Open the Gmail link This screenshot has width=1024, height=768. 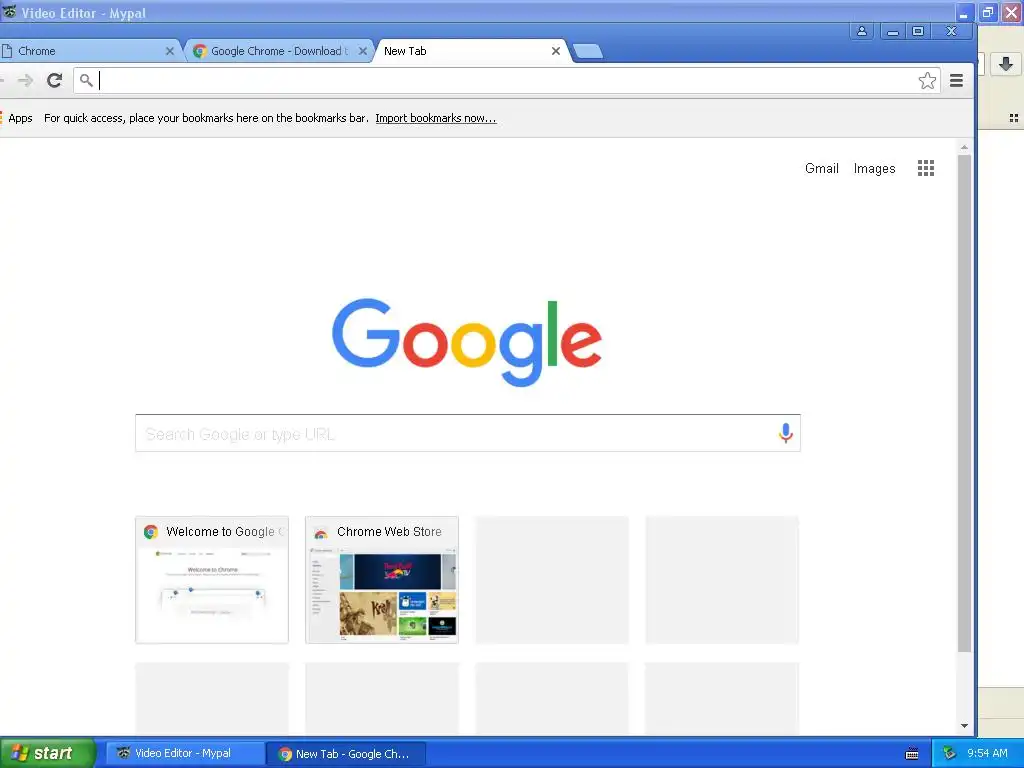click(x=822, y=168)
